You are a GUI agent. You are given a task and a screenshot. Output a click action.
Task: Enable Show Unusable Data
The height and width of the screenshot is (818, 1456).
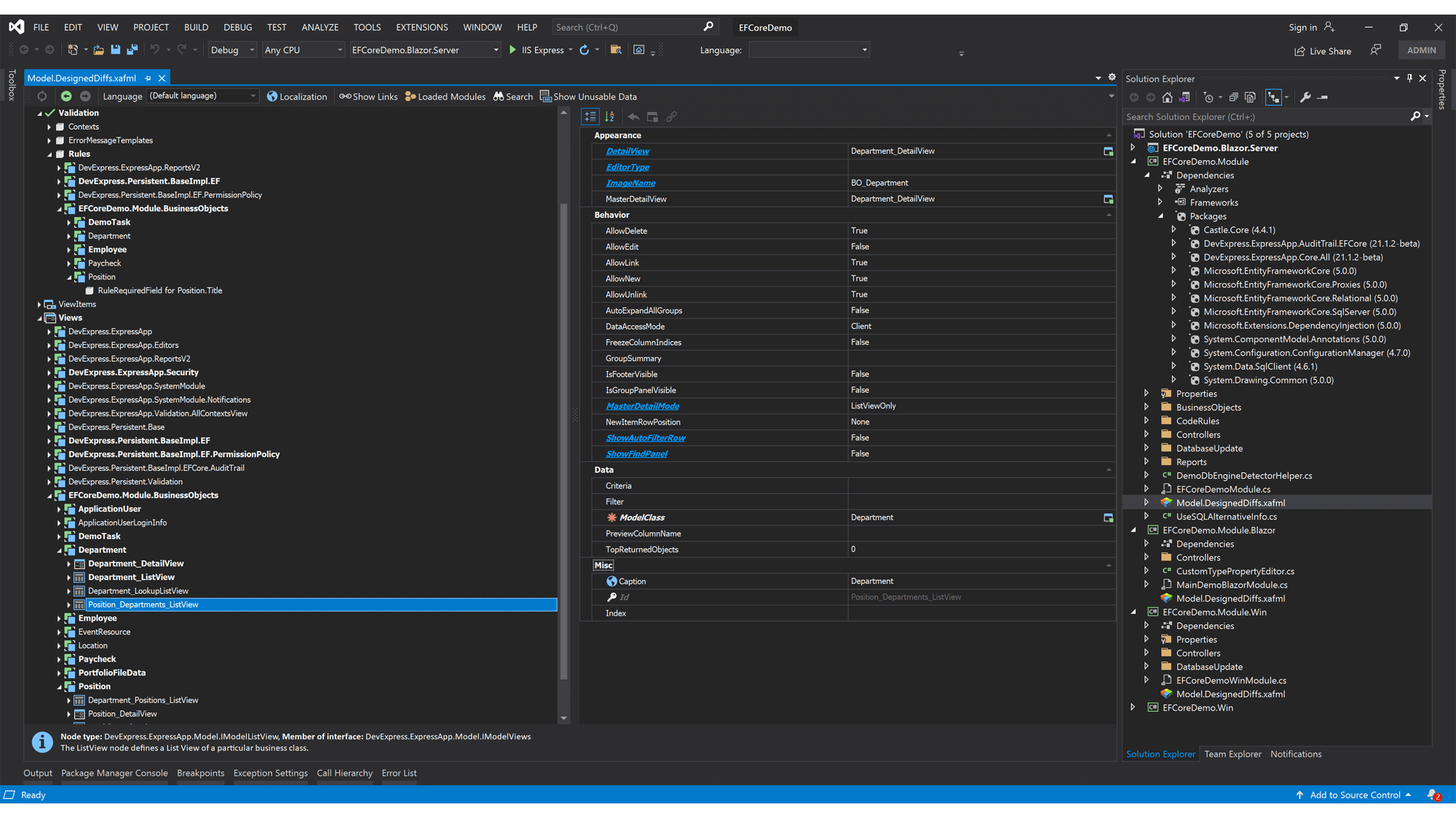(x=588, y=95)
